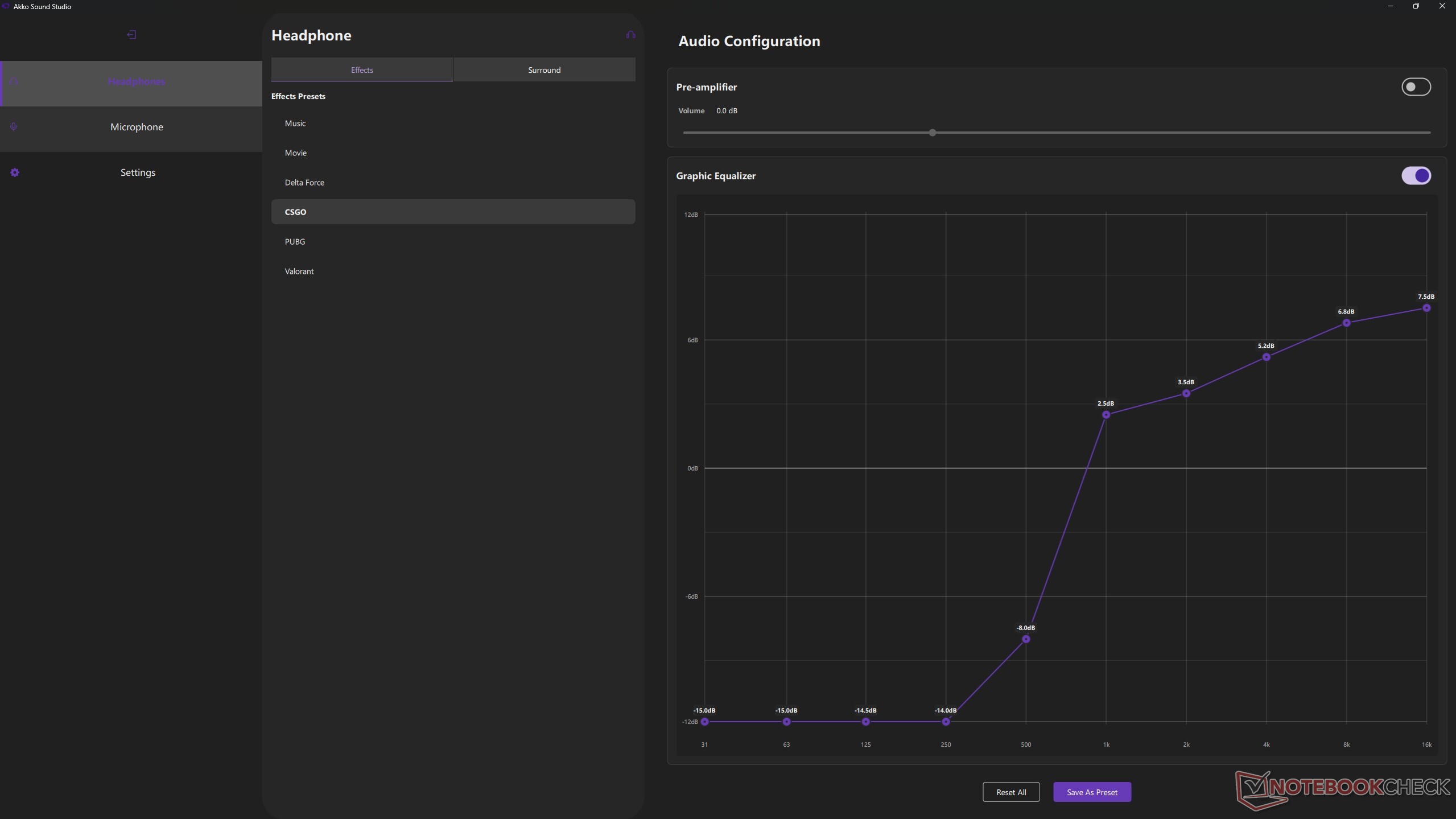The image size is (1456, 819).
Task: Click the headphones icon in sidebar
Action: (x=14, y=81)
